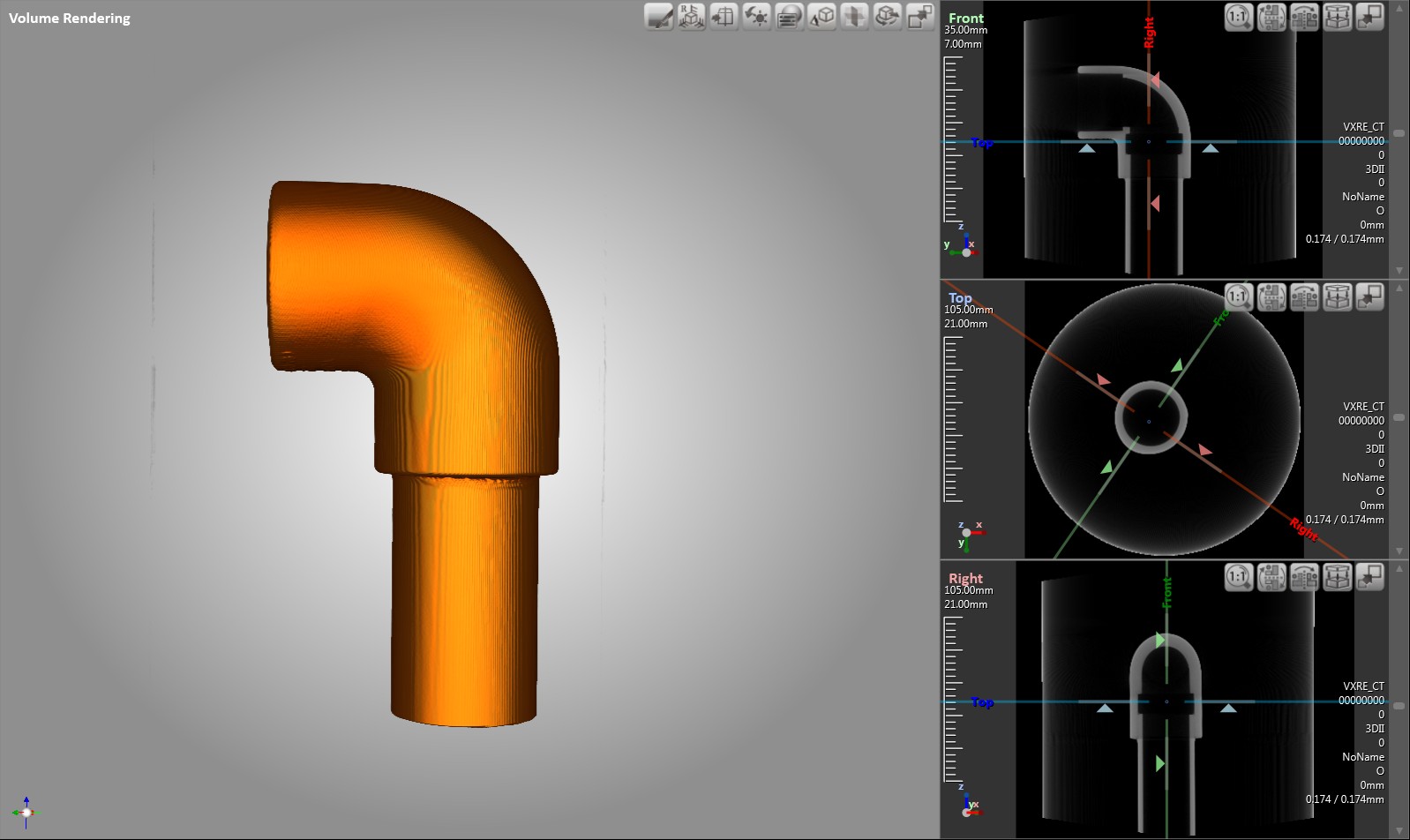
Task: Maximize the Volume Rendering pane
Action: coord(920,17)
